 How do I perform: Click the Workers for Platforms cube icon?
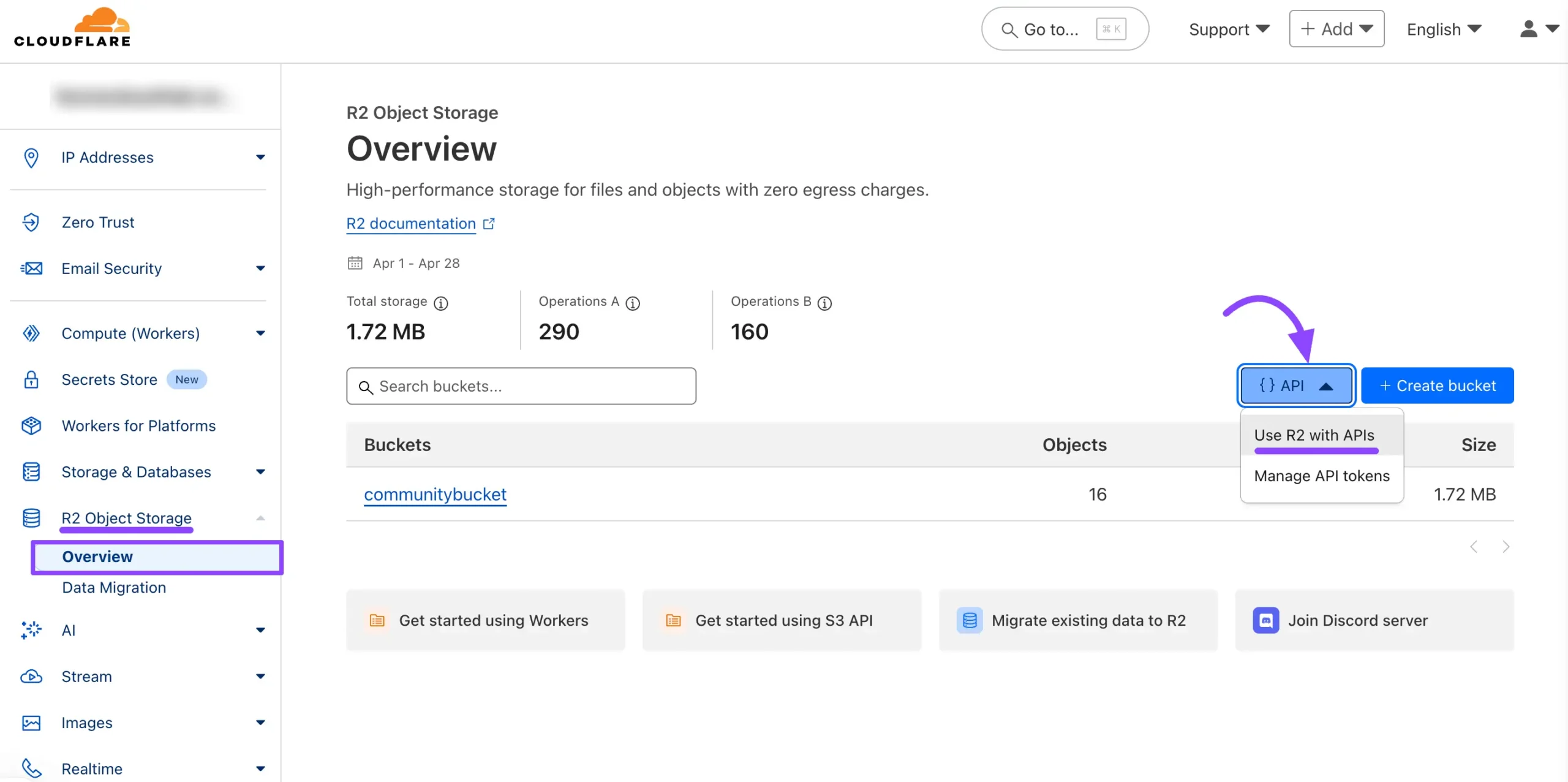pyautogui.click(x=31, y=425)
